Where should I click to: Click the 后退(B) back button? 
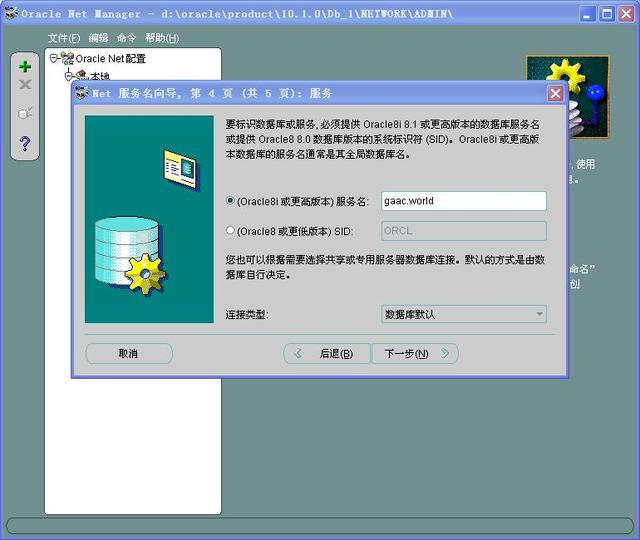327,353
